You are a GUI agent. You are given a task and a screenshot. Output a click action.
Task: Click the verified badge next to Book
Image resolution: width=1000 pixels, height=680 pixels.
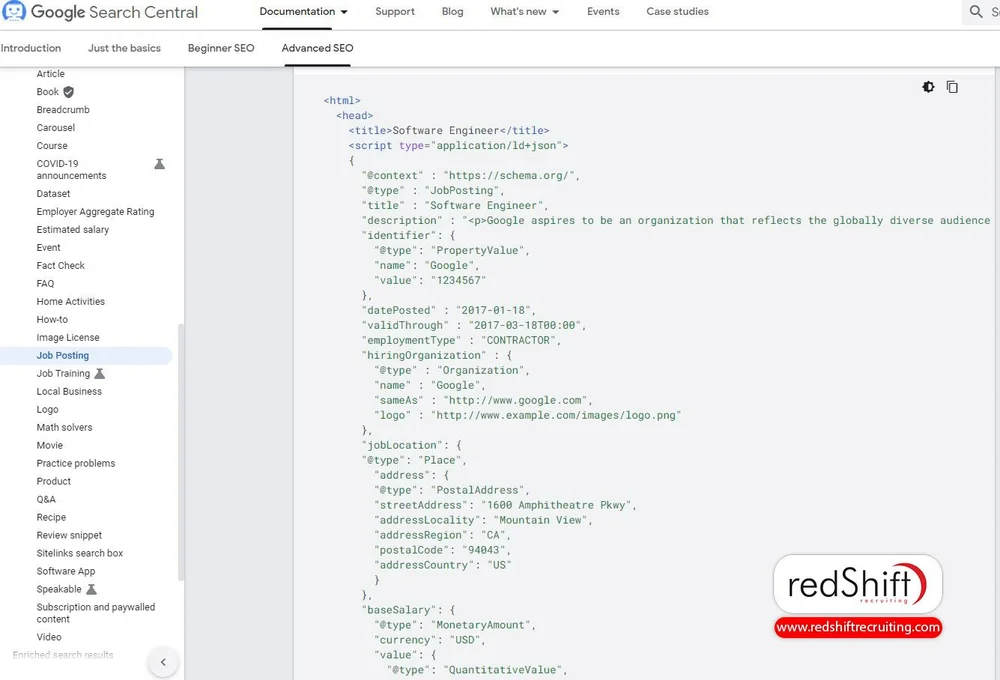(69, 92)
